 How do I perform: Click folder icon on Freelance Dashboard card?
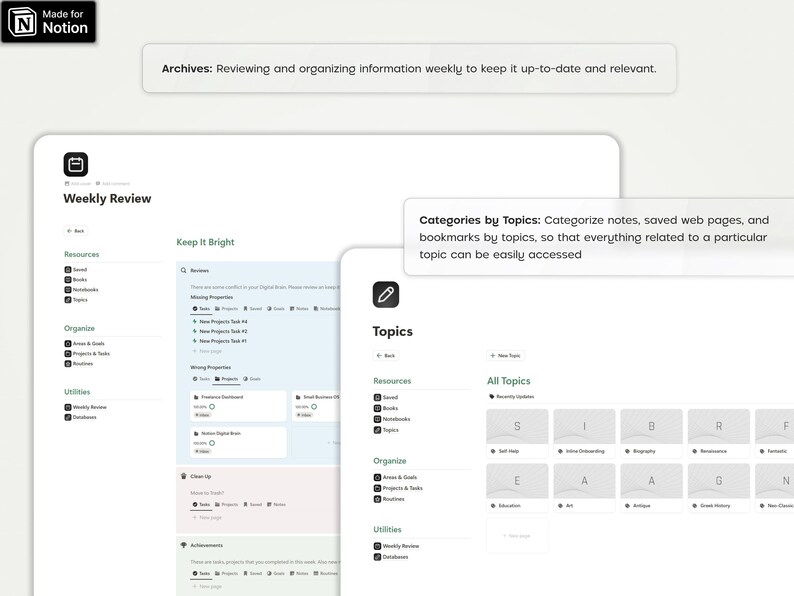pos(196,397)
